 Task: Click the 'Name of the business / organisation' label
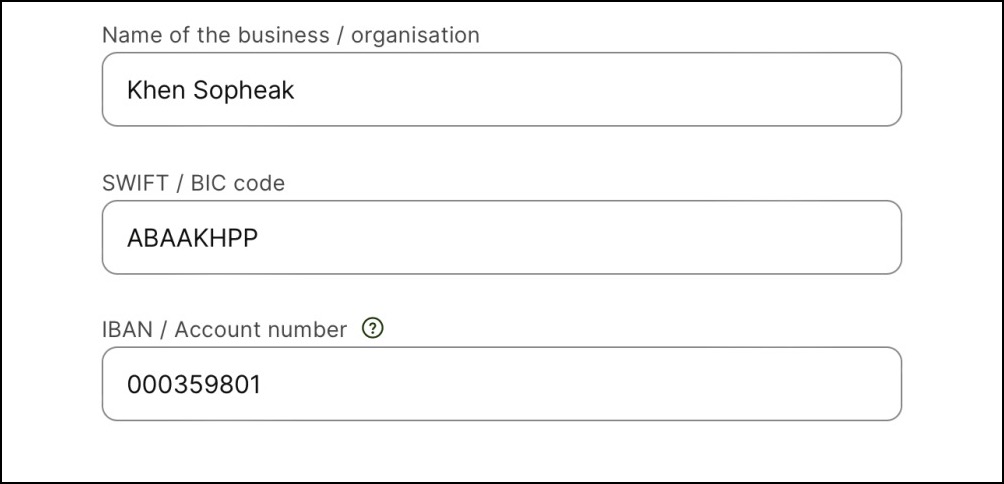291,36
